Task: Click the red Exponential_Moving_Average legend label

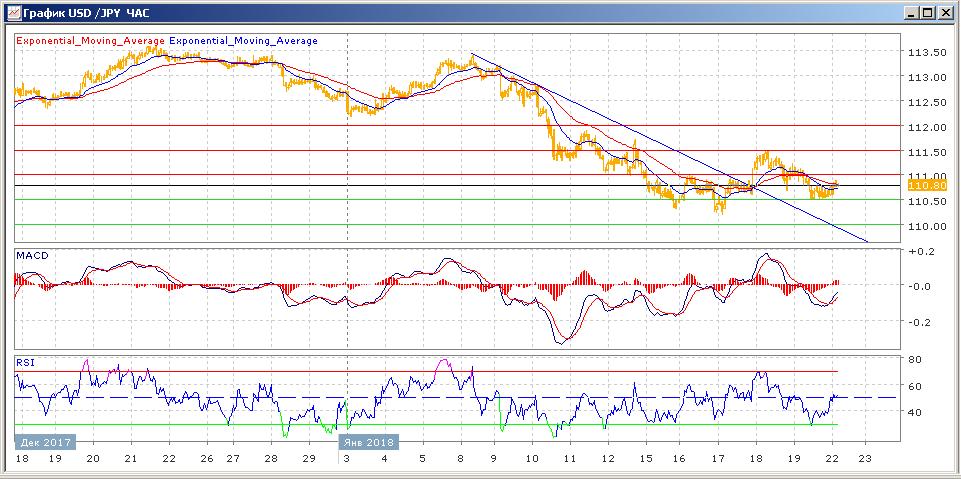Action: (89, 41)
